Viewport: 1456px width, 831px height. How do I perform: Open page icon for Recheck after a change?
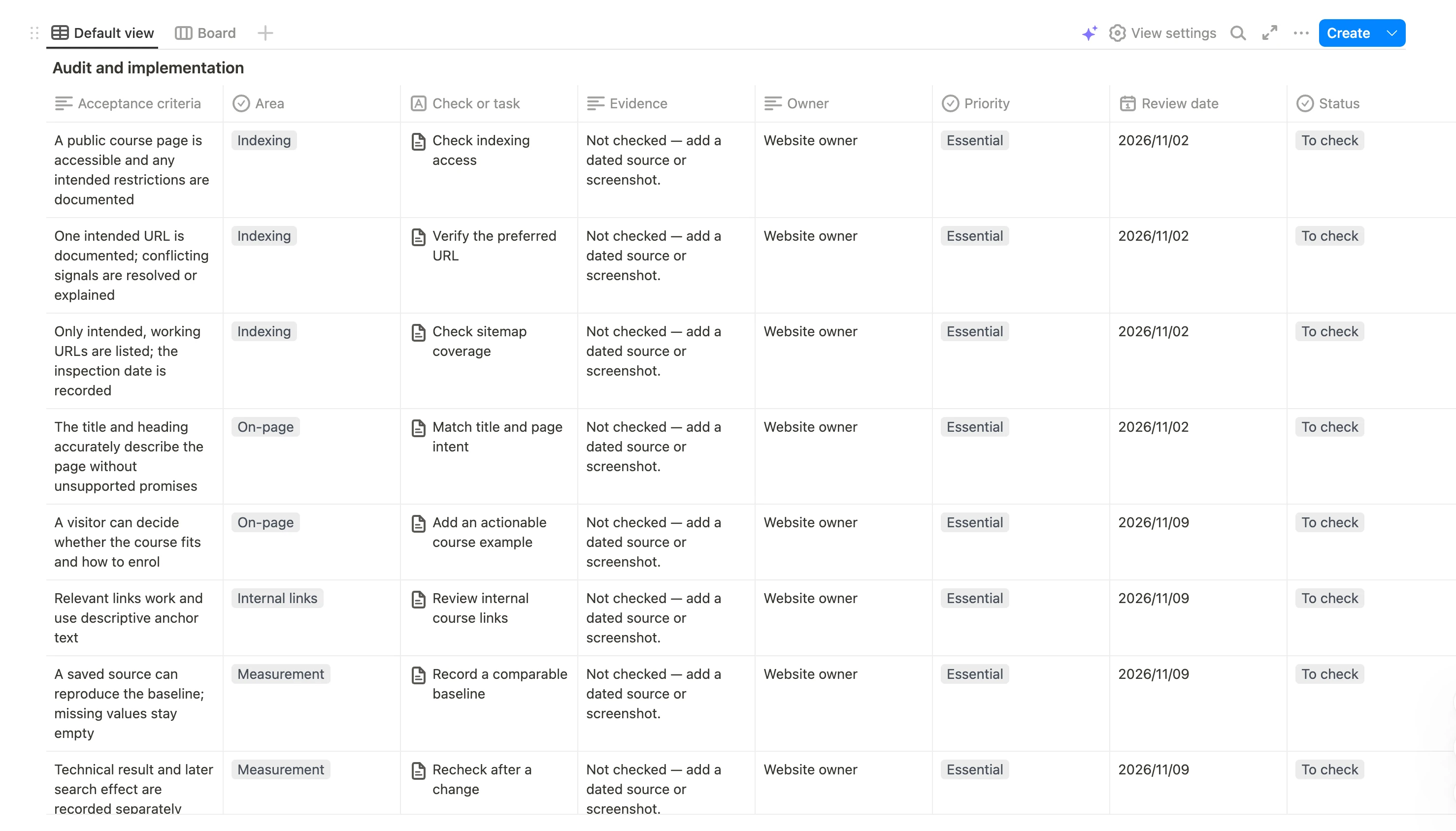(419, 770)
